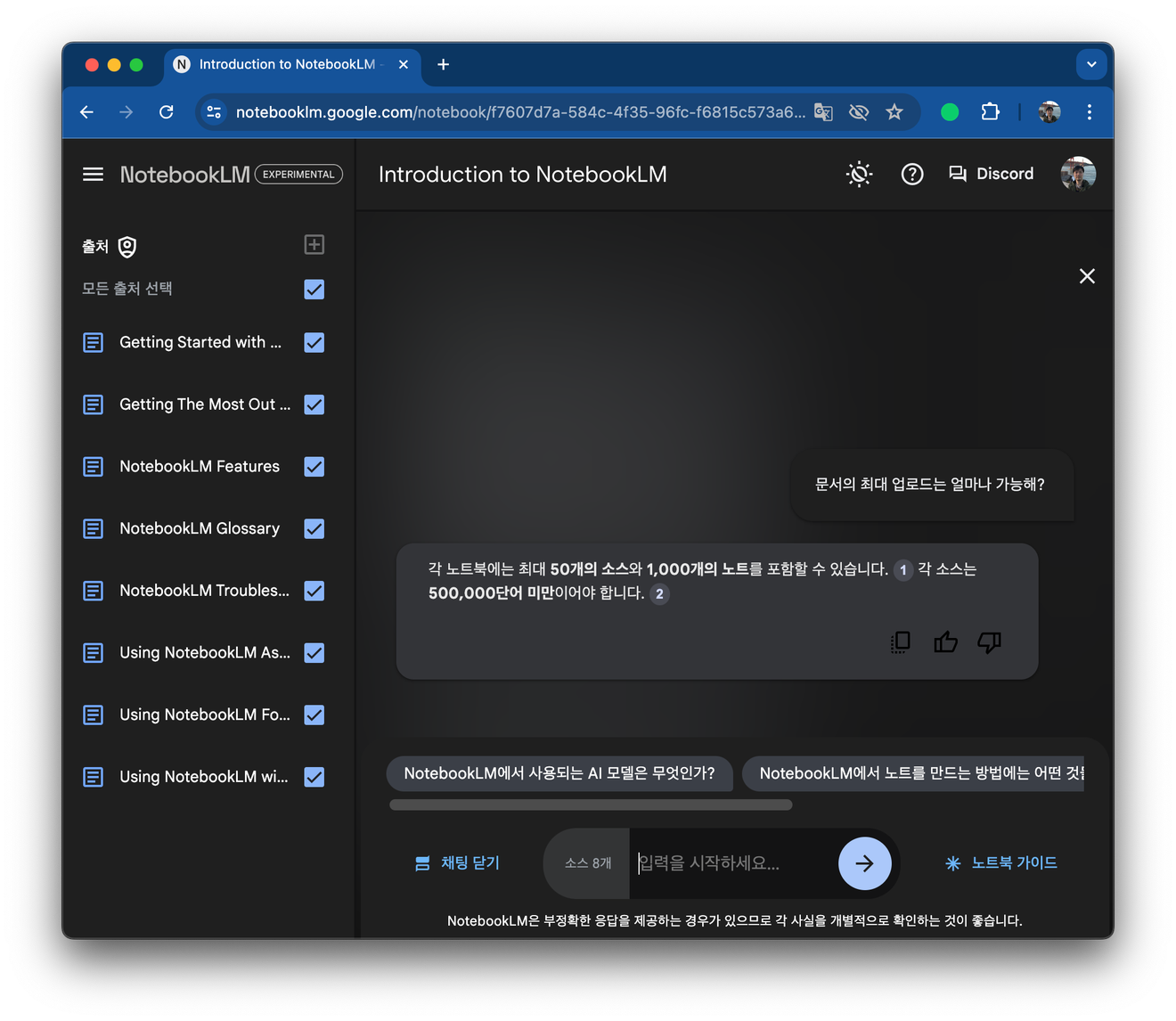The height and width of the screenshot is (1021, 1176).
Task: Uncheck the NotebookLM Glossary checkbox
Action: [x=314, y=529]
